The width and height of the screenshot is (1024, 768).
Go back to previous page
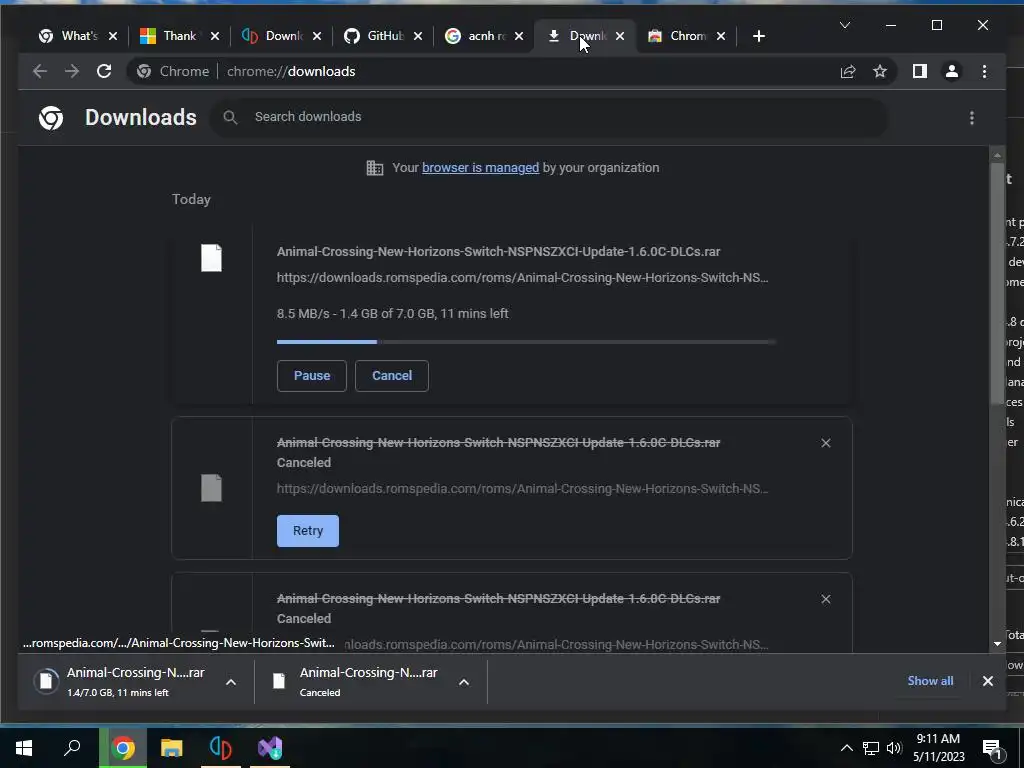tap(40, 71)
